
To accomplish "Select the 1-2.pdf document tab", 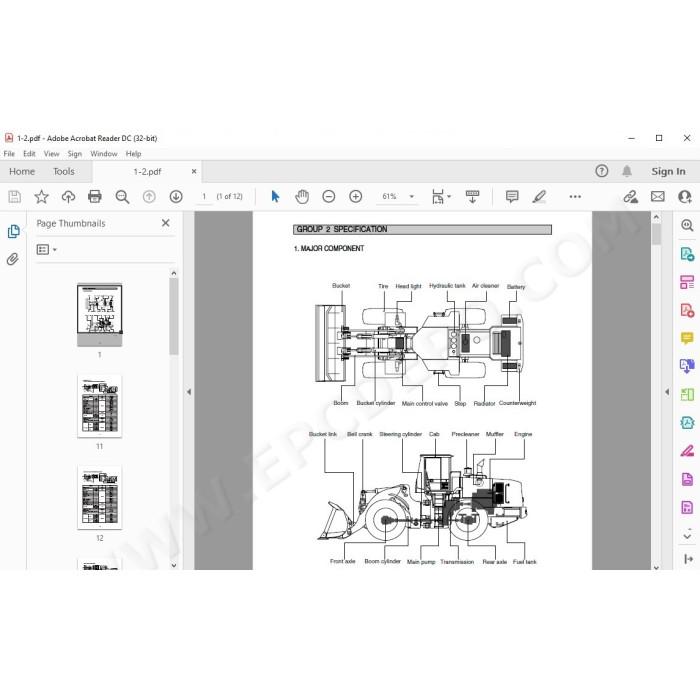I will point(147,171).
